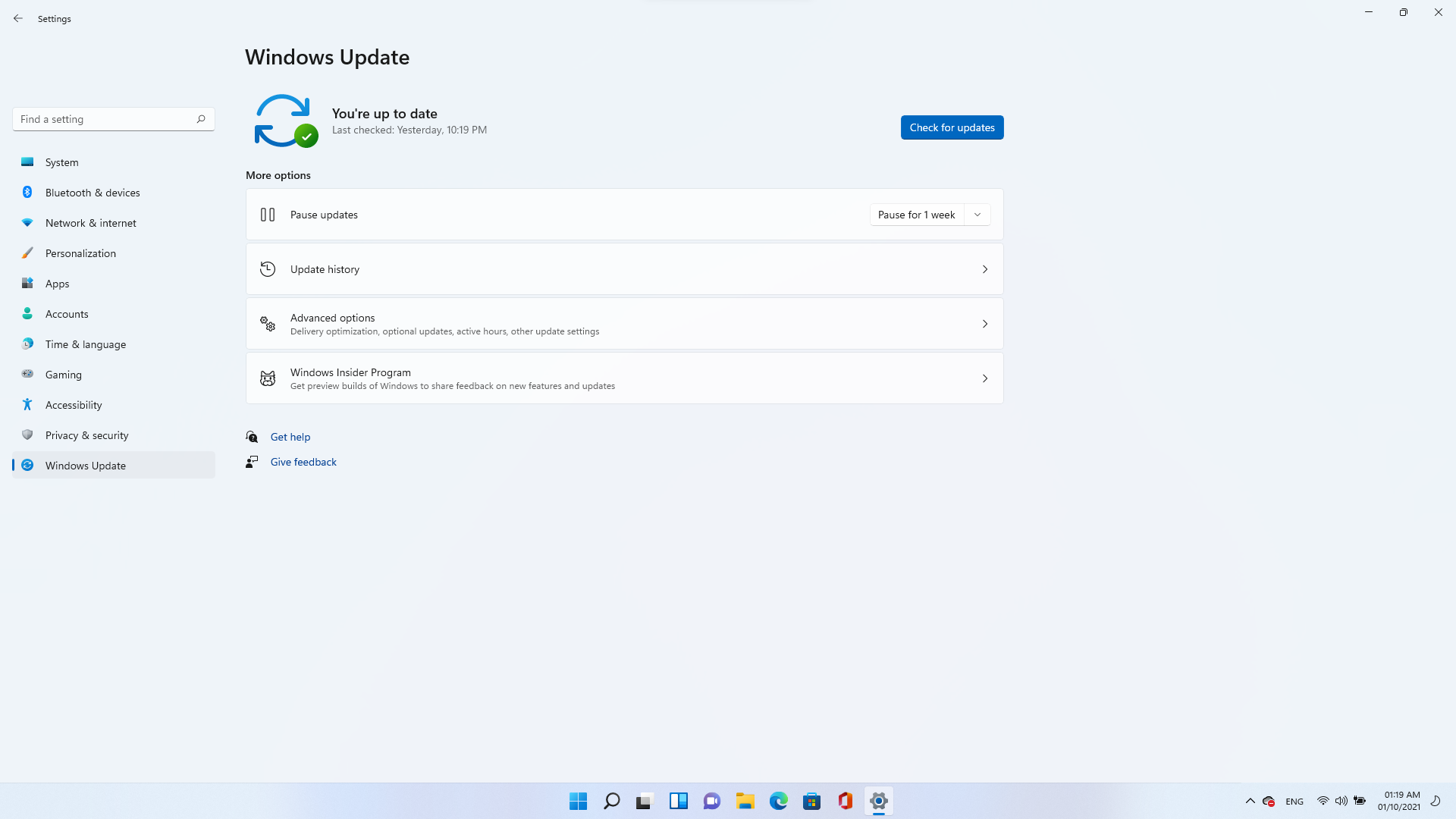Viewport: 1456px width, 819px height.
Task: Click the Advanced options gears icon
Action: tap(268, 324)
